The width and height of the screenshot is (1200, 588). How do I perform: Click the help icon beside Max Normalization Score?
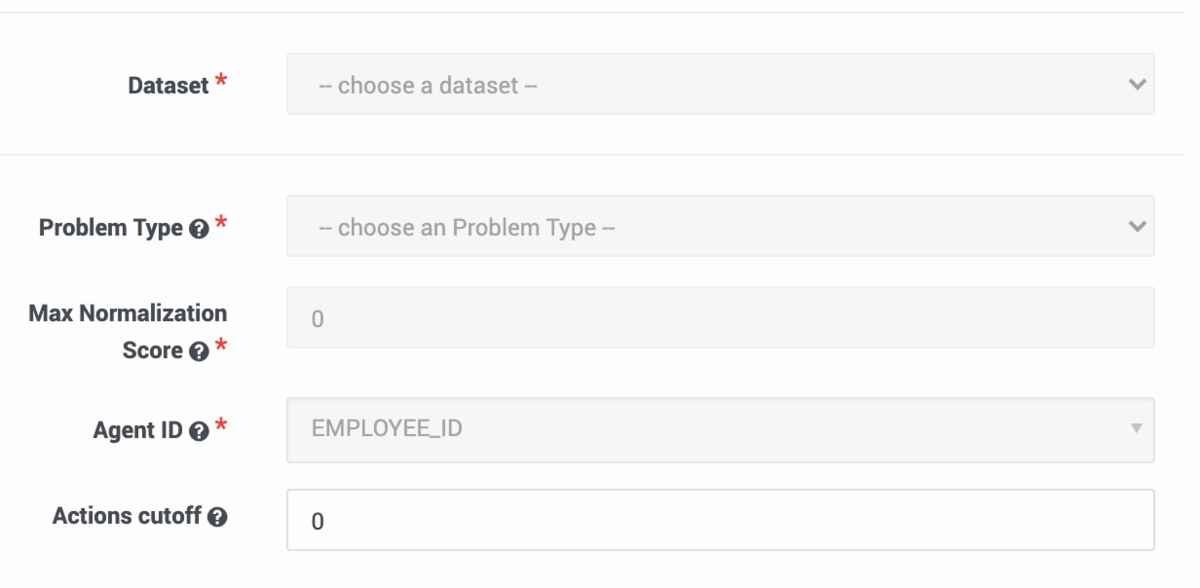tap(199, 352)
